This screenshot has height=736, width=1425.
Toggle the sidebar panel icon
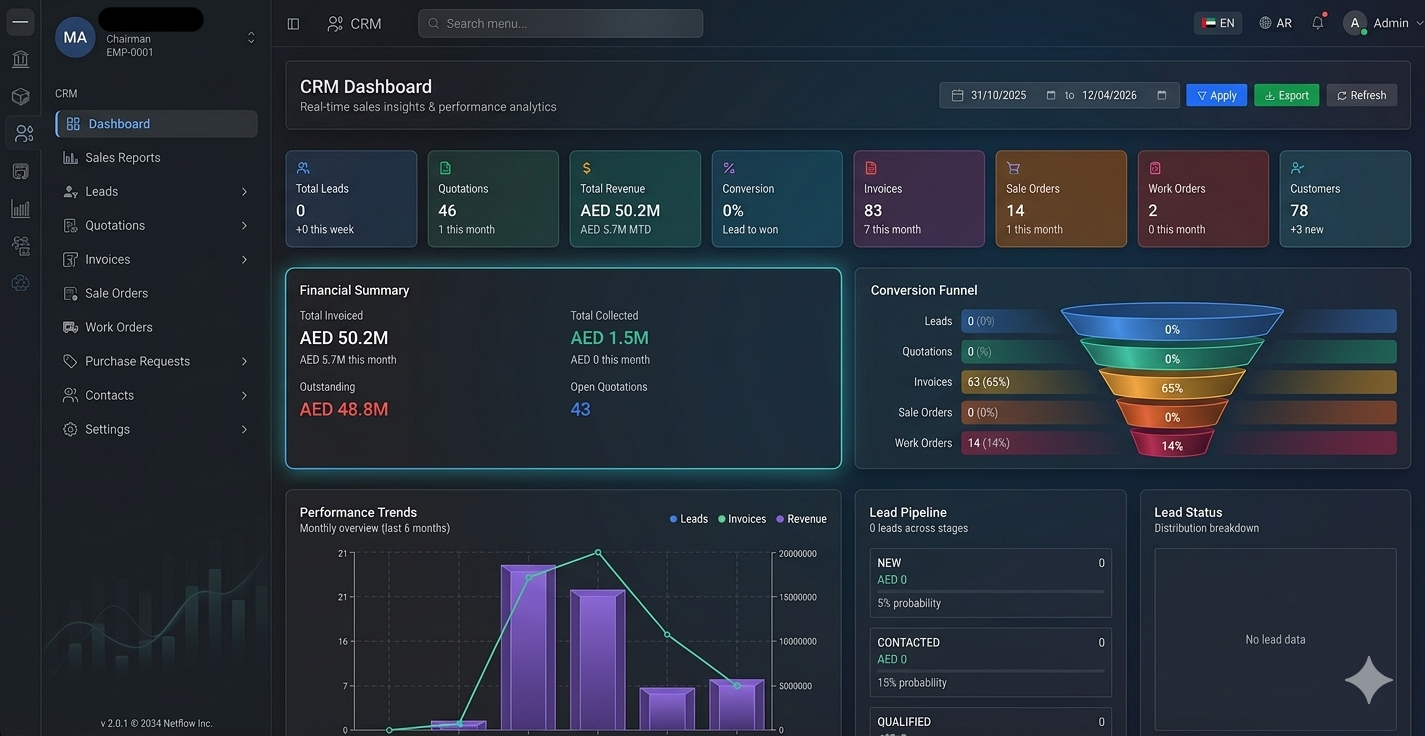[x=293, y=24]
